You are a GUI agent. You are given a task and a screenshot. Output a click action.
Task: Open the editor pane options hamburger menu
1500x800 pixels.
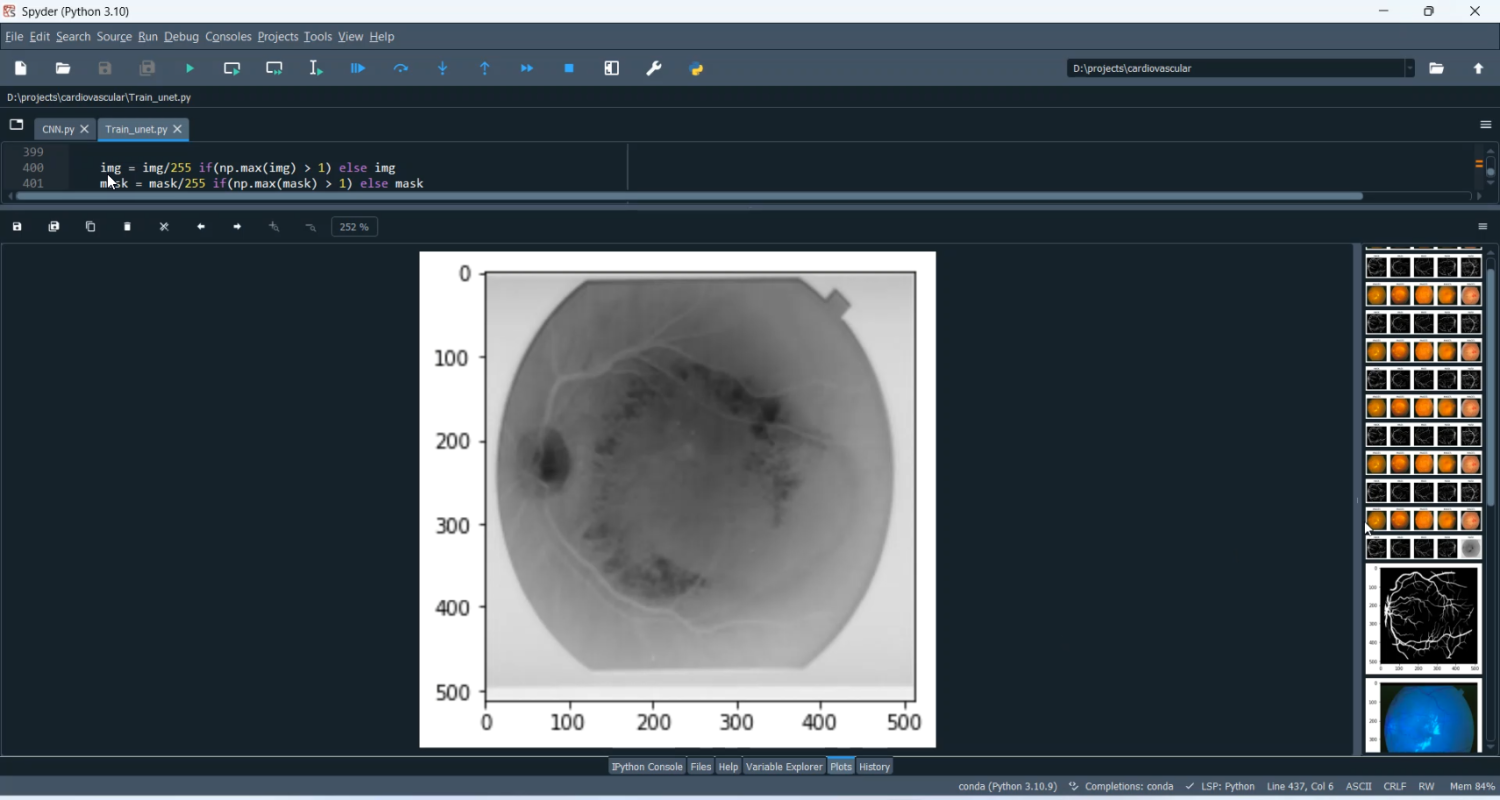[1485, 125]
